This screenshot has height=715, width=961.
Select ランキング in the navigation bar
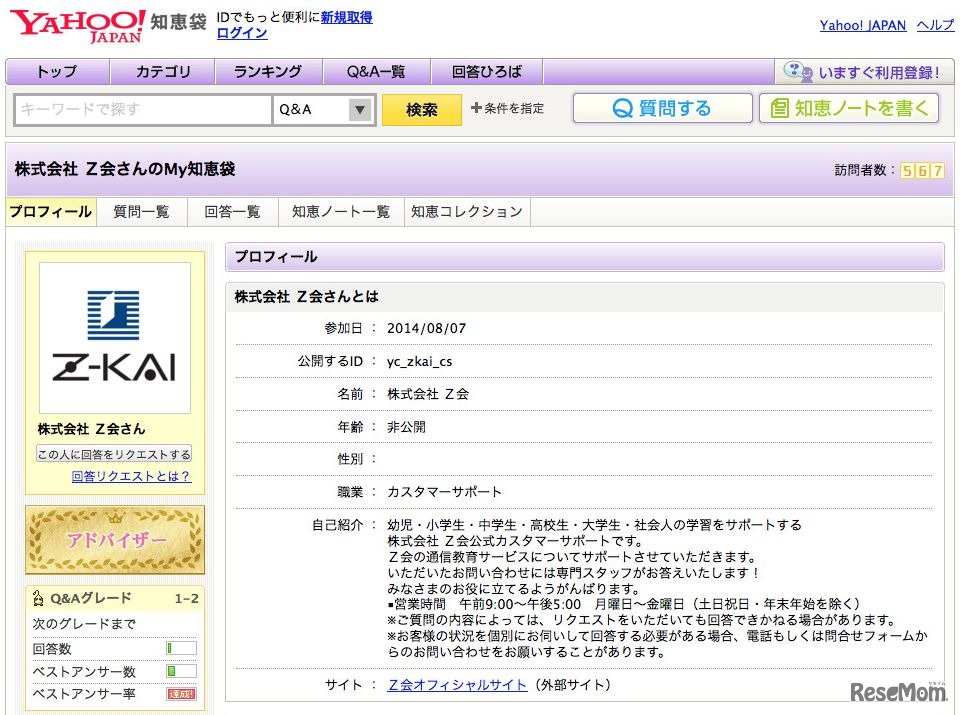pyautogui.click(x=267, y=71)
